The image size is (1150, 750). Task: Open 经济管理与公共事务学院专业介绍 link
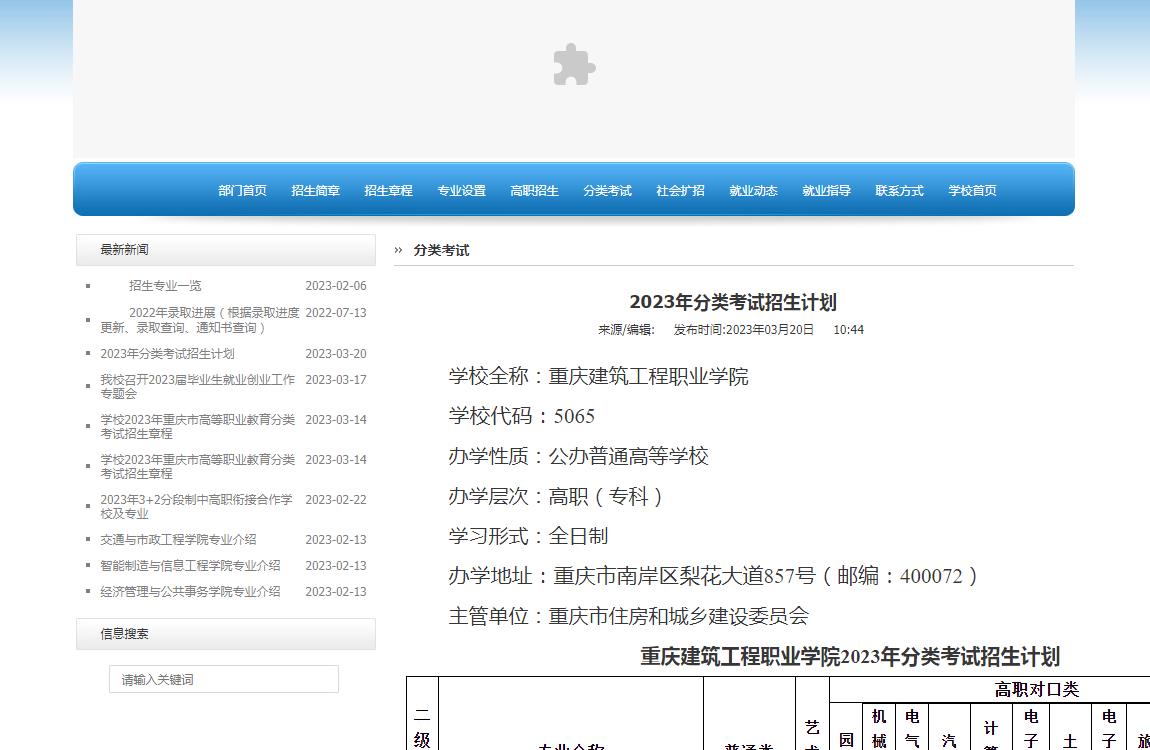click(190, 592)
